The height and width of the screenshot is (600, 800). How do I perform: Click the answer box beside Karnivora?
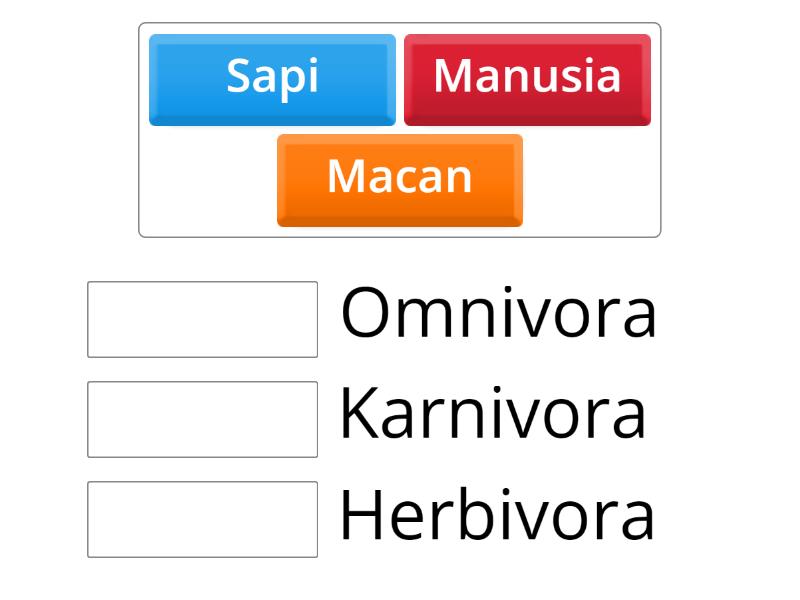tap(202, 417)
